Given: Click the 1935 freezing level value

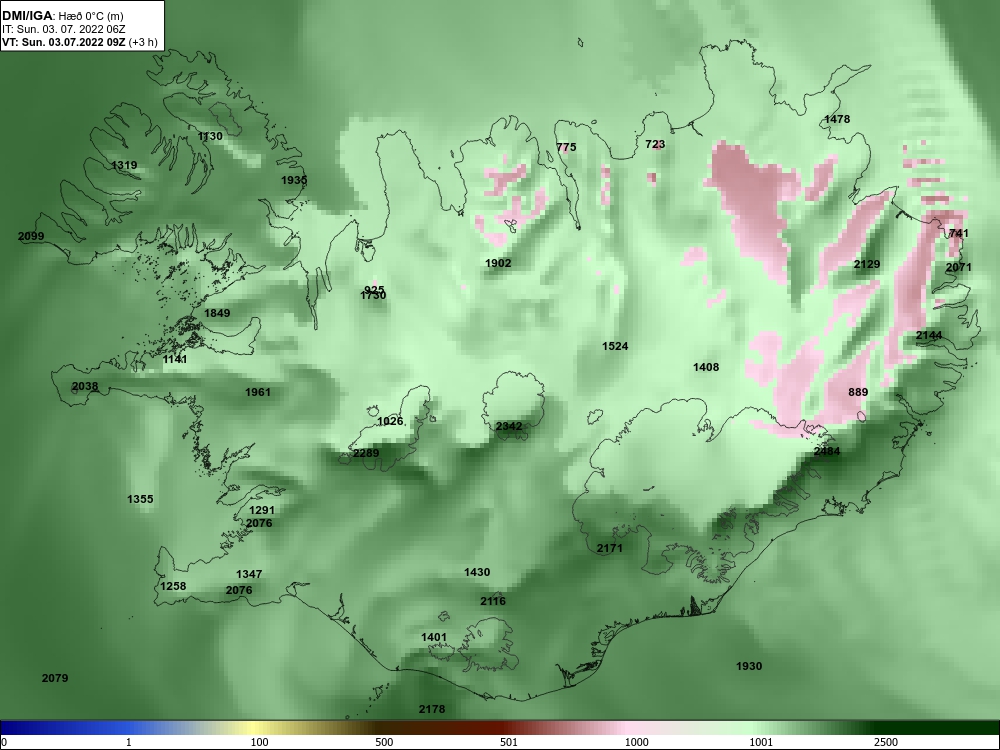Looking at the screenshot, I should [x=294, y=180].
